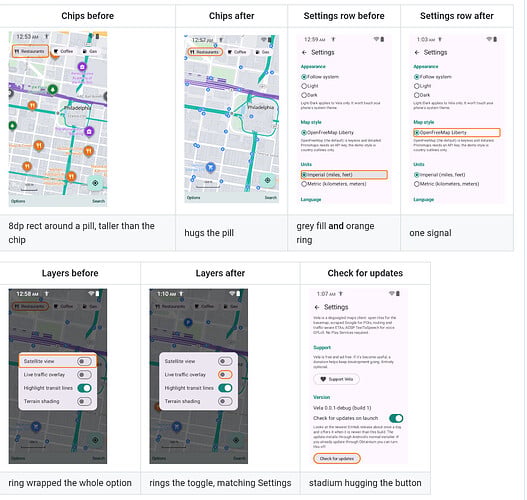Open the Layers after screenshot
Viewport: 527px width, 500px height.
point(199,376)
